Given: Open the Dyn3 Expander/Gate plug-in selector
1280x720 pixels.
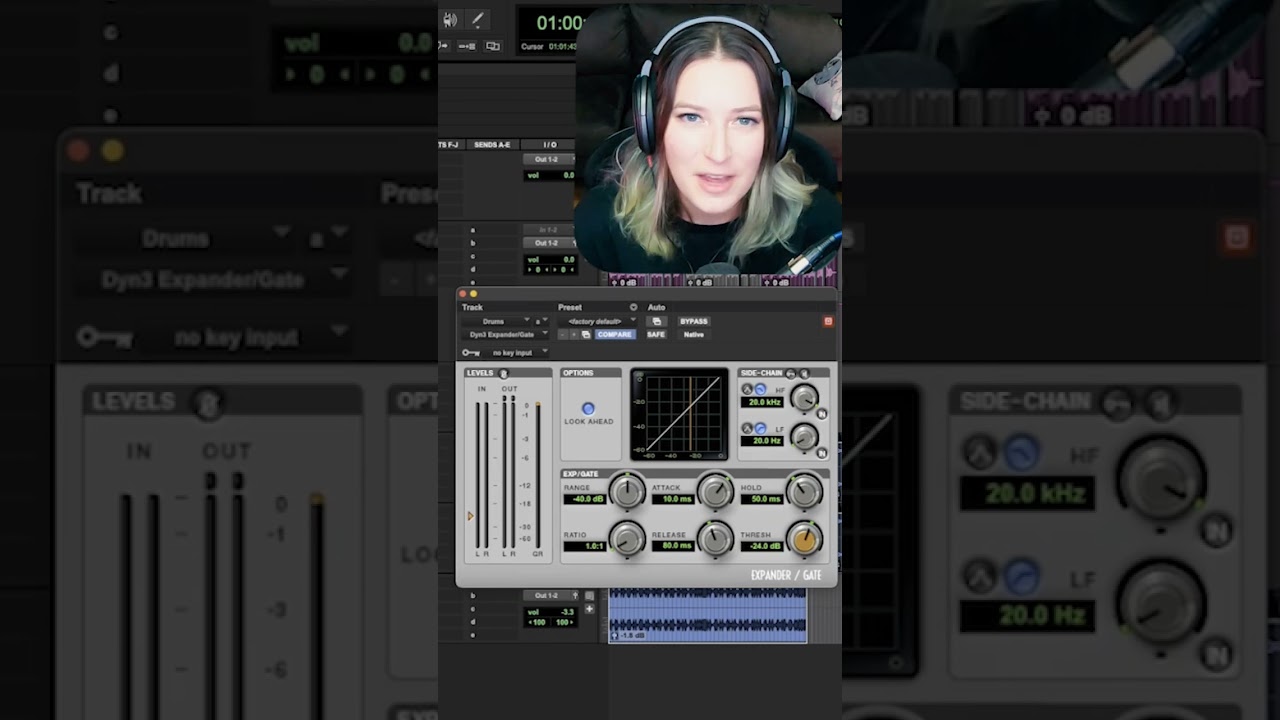Looking at the screenshot, I should tap(506, 335).
